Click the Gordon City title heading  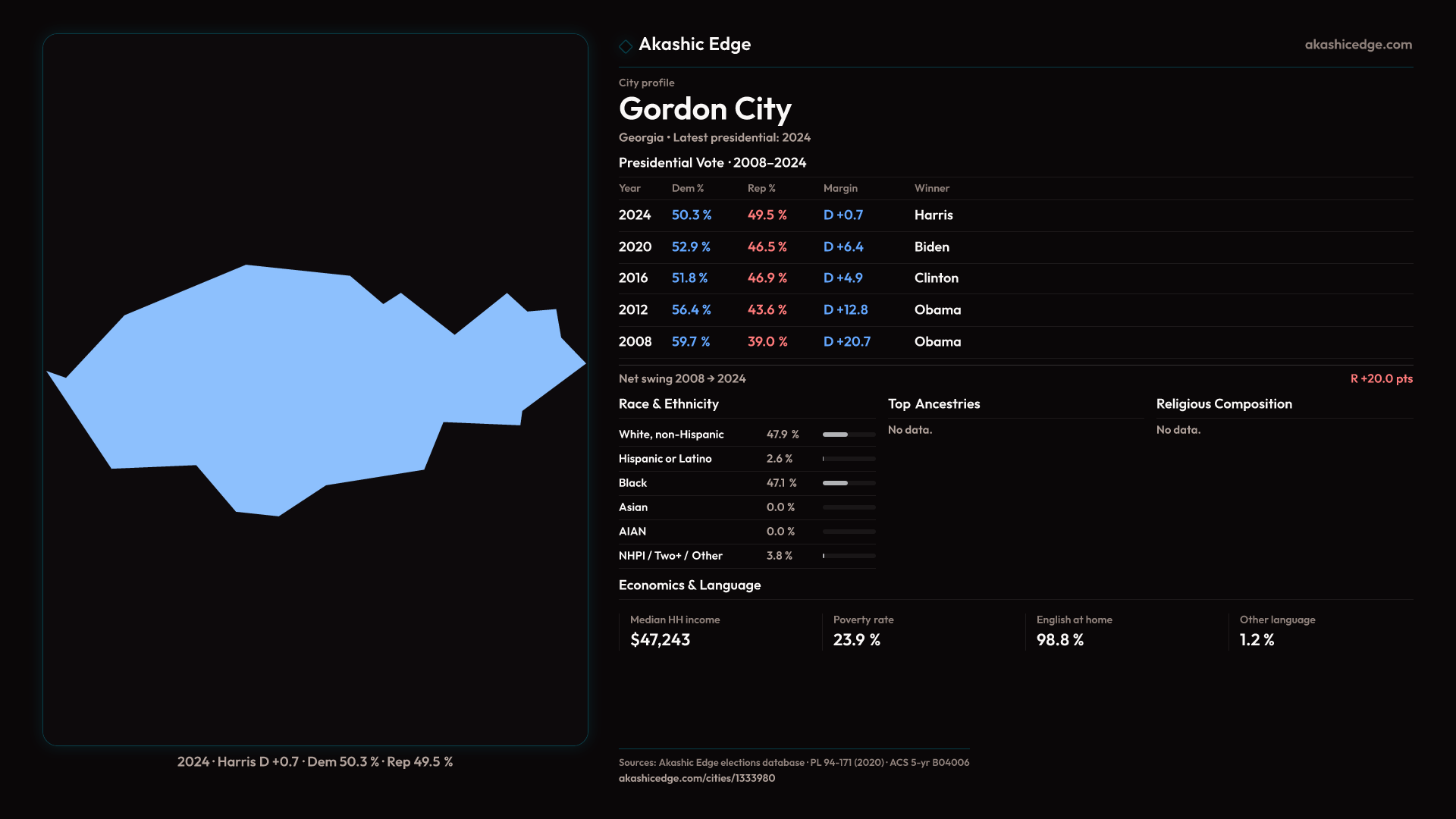click(704, 109)
